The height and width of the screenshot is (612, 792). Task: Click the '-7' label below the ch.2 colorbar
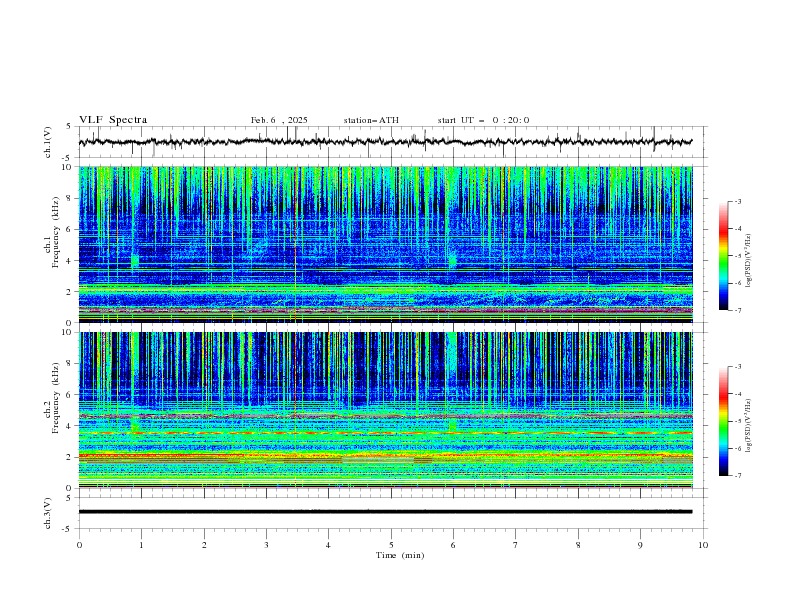(x=737, y=476)
